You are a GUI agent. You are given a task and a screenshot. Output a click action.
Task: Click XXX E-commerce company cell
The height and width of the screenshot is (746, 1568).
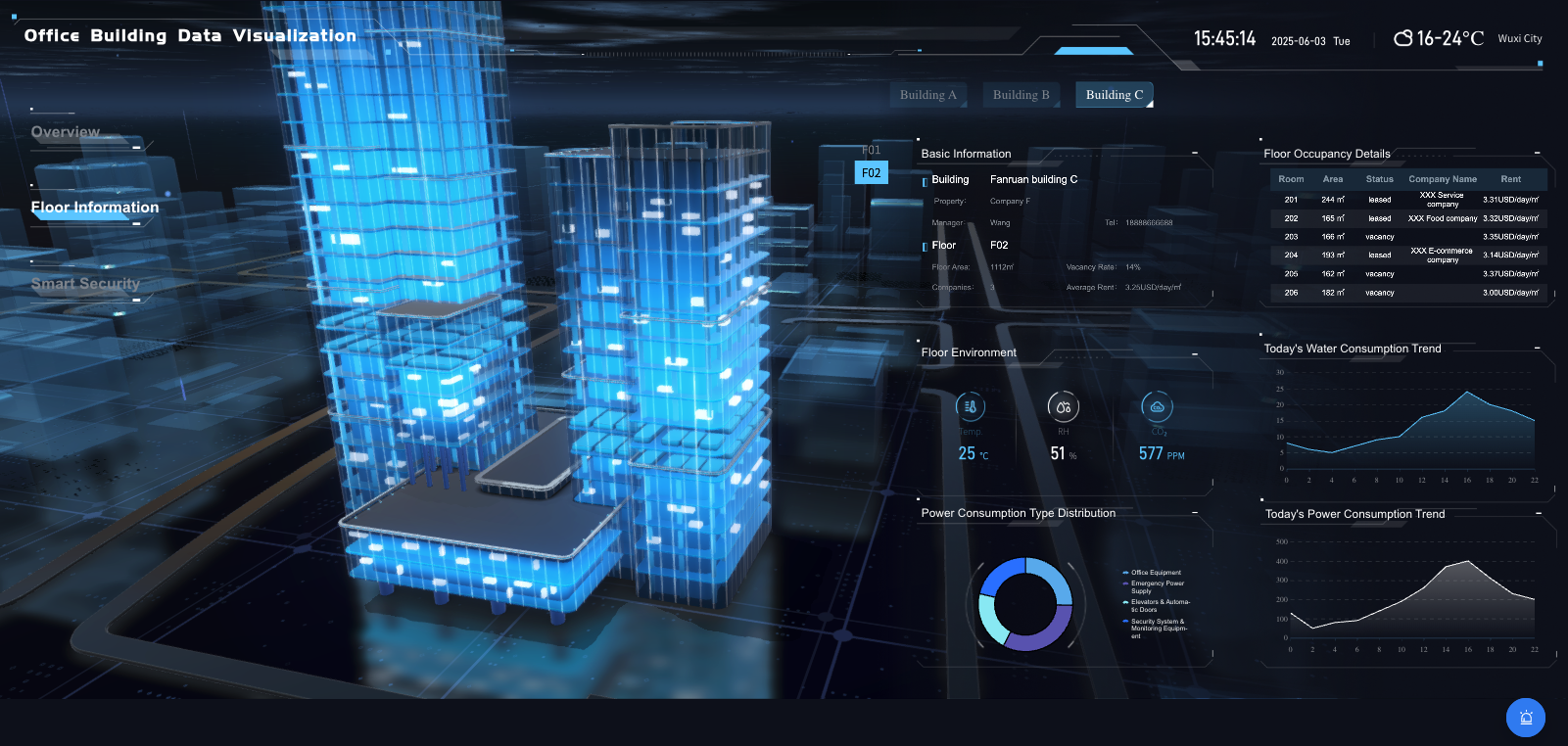click(1442, 256)
